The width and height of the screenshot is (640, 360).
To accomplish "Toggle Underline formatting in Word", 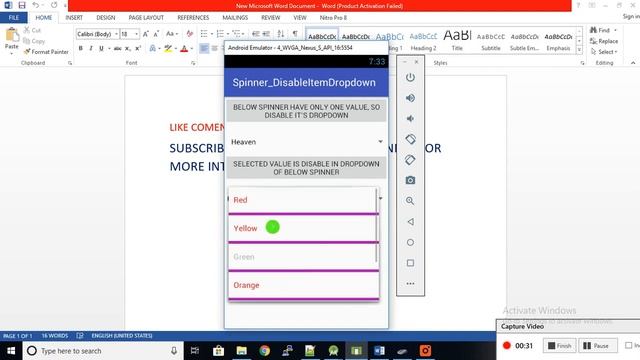I will coord(101,49).
